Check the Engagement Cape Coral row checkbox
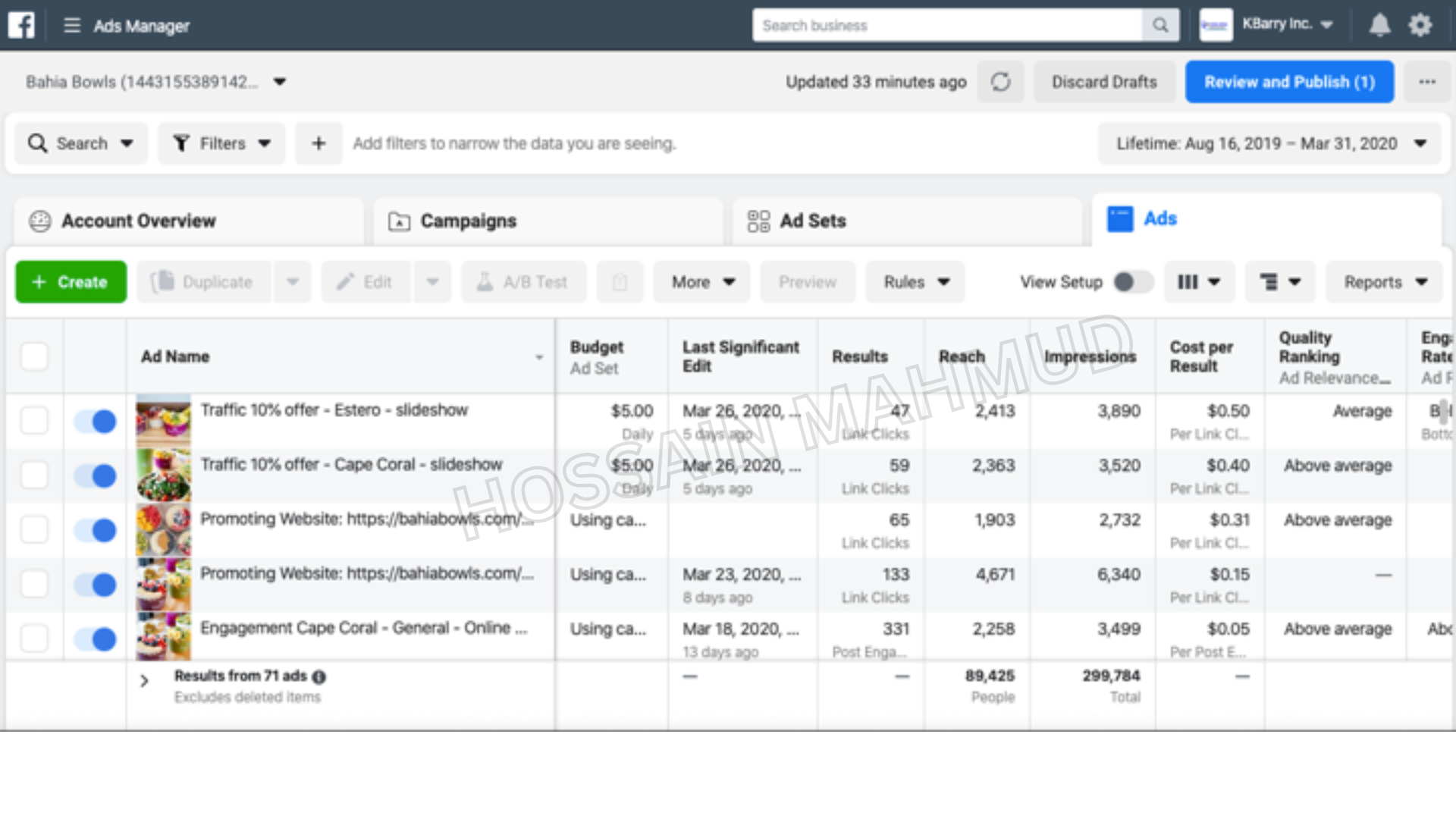 (x=34, y=639)
